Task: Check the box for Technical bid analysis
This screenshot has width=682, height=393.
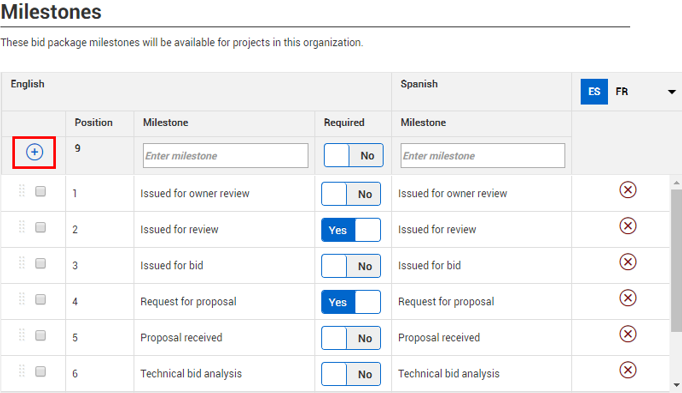Action: pos(40,372)
